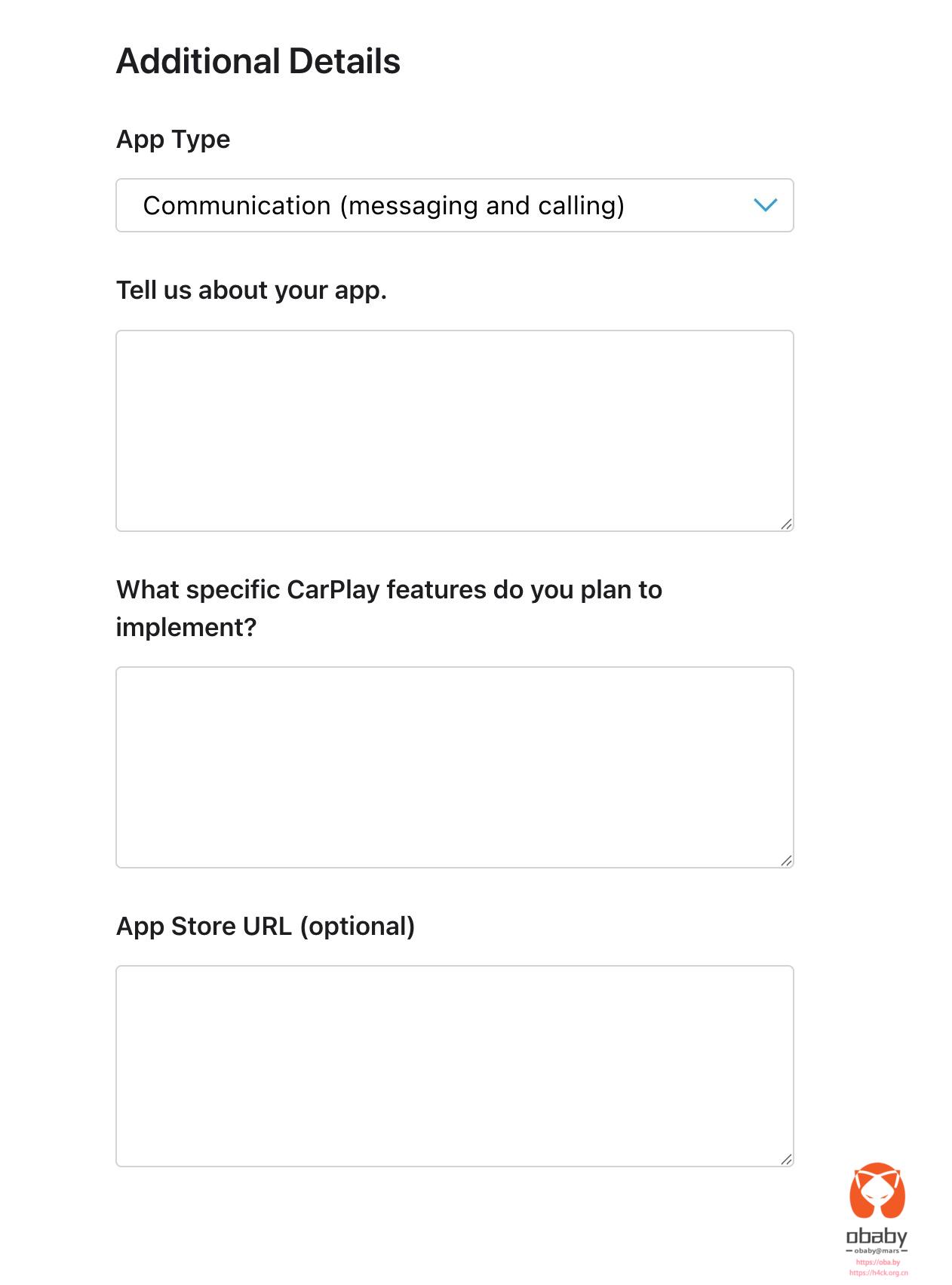Click resize grip of App Store URL box
Image resolution: width=952 pixels, height=1285 pixels.
[786, 1159]
